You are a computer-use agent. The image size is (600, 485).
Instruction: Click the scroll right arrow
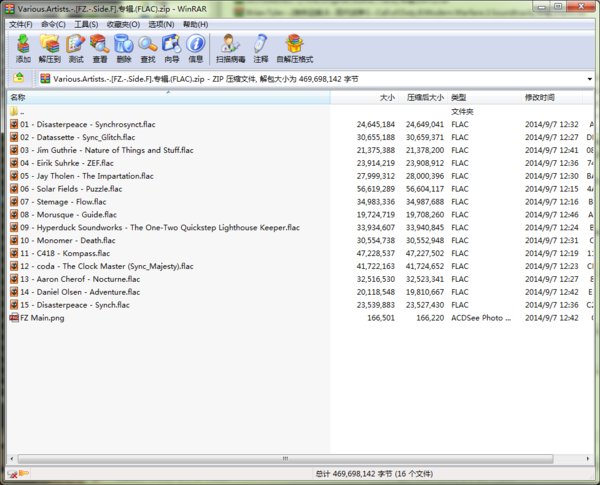[x=588, y=458]
